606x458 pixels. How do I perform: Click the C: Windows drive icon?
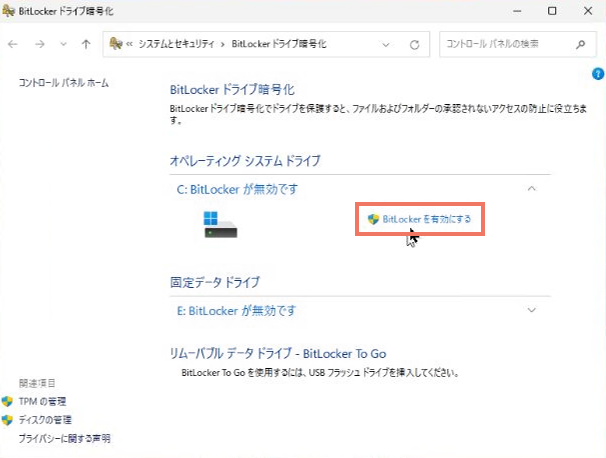tap(218, 222)
